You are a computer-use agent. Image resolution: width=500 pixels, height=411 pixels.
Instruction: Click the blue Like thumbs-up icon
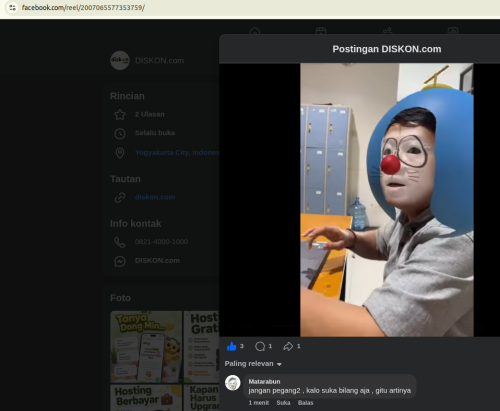pyautogui.click(x=231, y=347)
